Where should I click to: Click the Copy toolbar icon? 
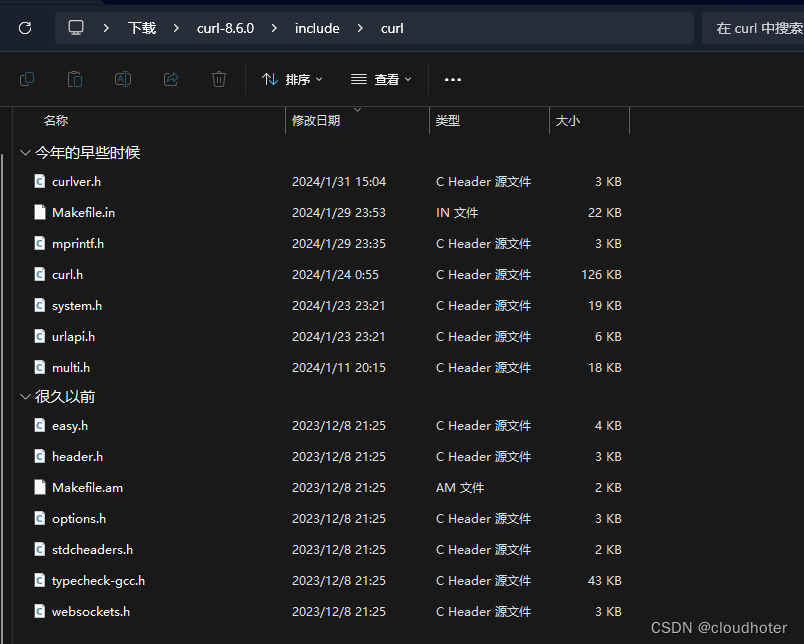(x=27, y=79)
